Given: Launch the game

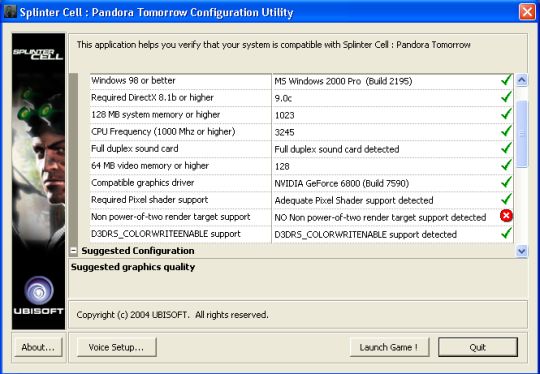Looking at the screenshot, I should coord(390,347).
